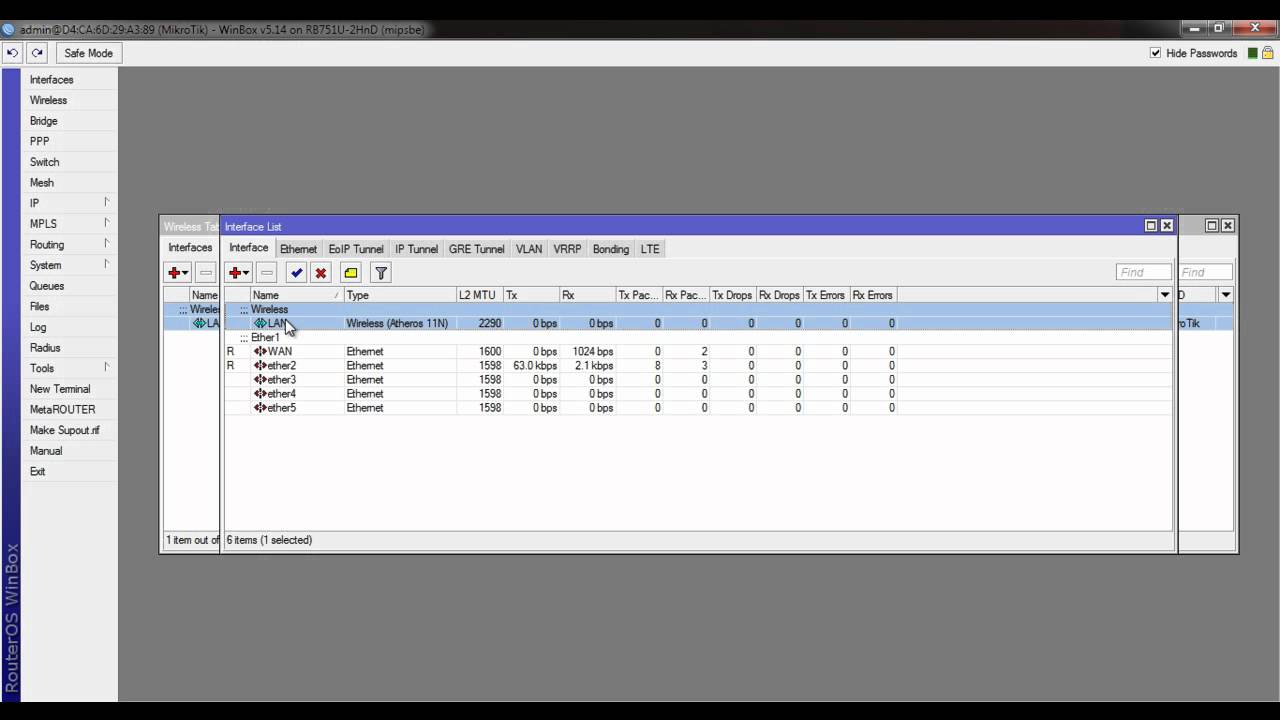Open Files from the sidebar
This screenshot has width=1280, height=720.
click(x=39, y=306)
